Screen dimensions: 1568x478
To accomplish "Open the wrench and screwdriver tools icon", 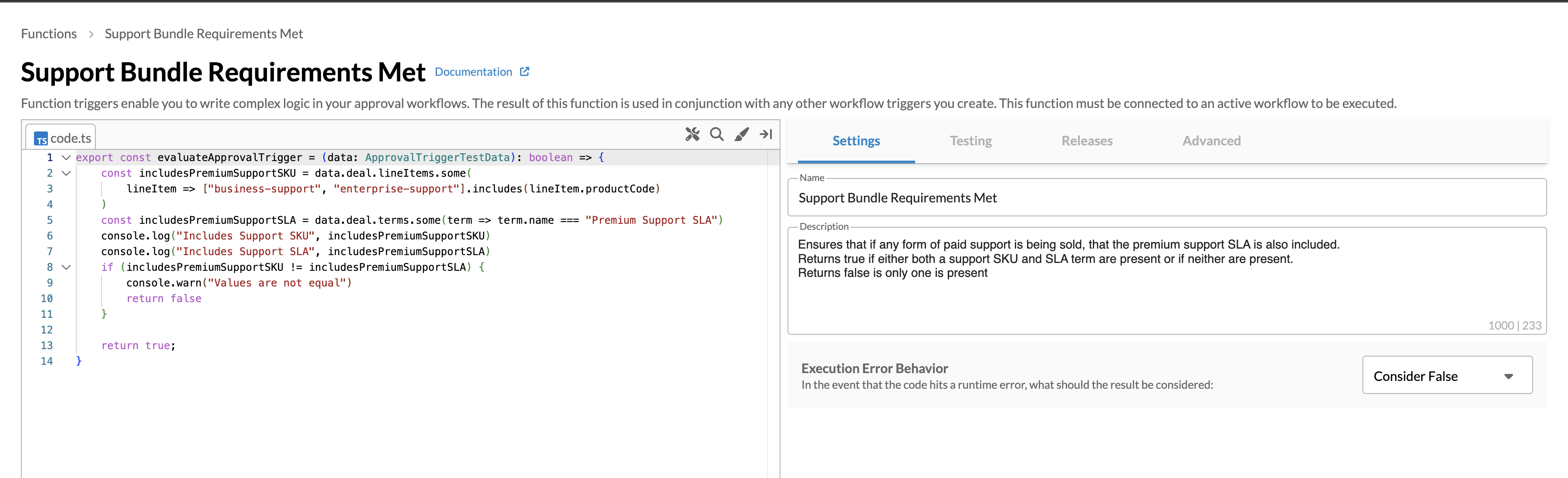I will coord(692,135).
